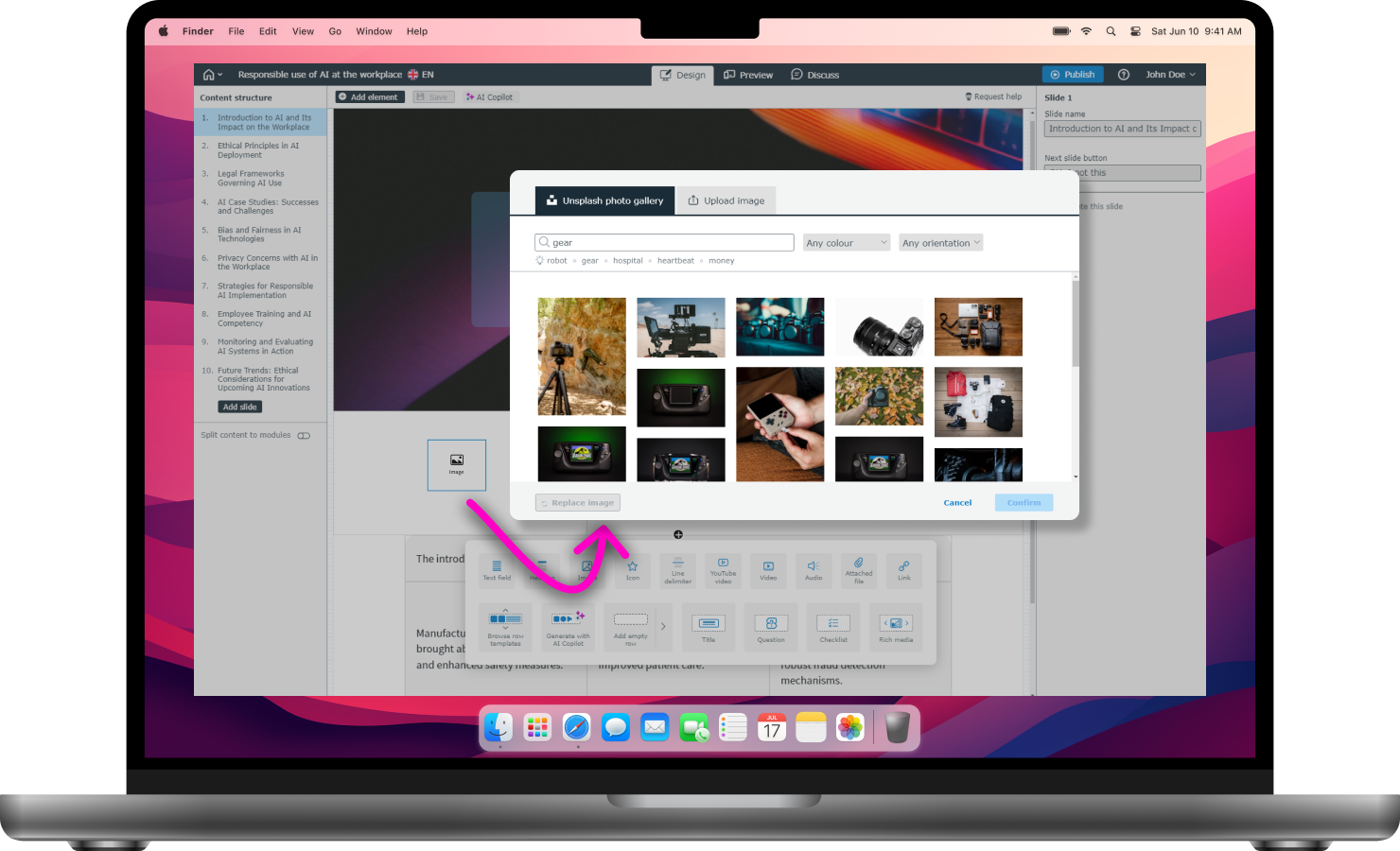Screen dimensions: 1400x851
Task: Insert a Rich media row
Action: coord(896,627)
